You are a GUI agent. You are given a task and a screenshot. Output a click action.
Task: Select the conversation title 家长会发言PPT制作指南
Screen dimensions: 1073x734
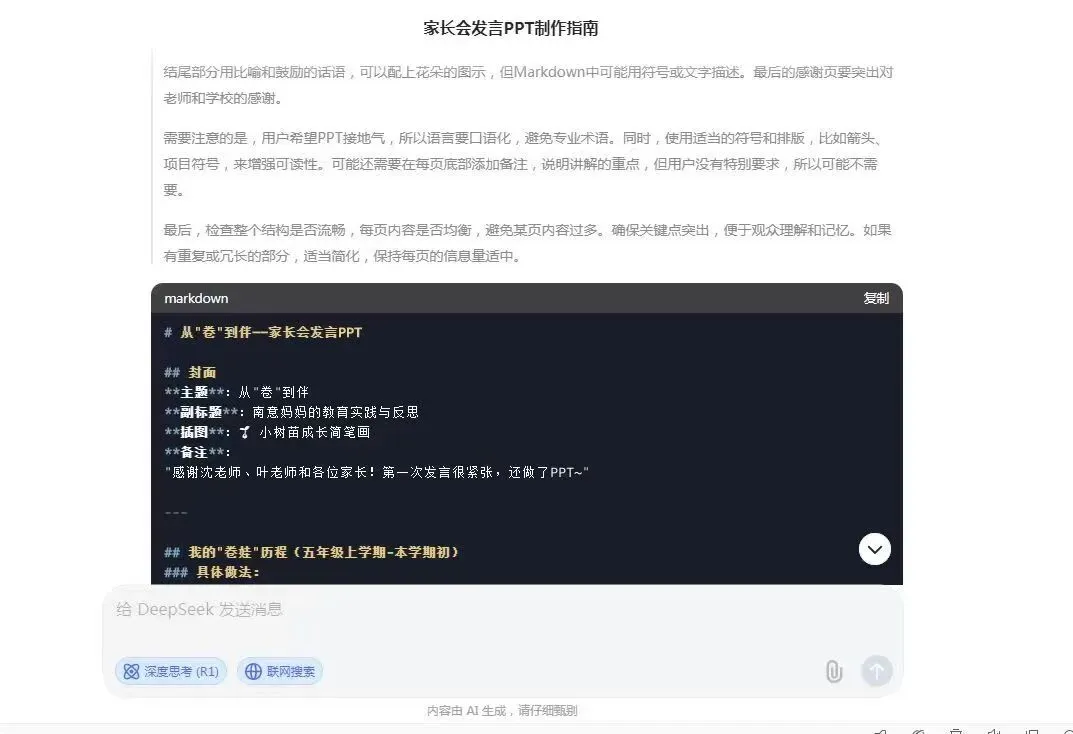pyautogui.click(x=510, y=28)
